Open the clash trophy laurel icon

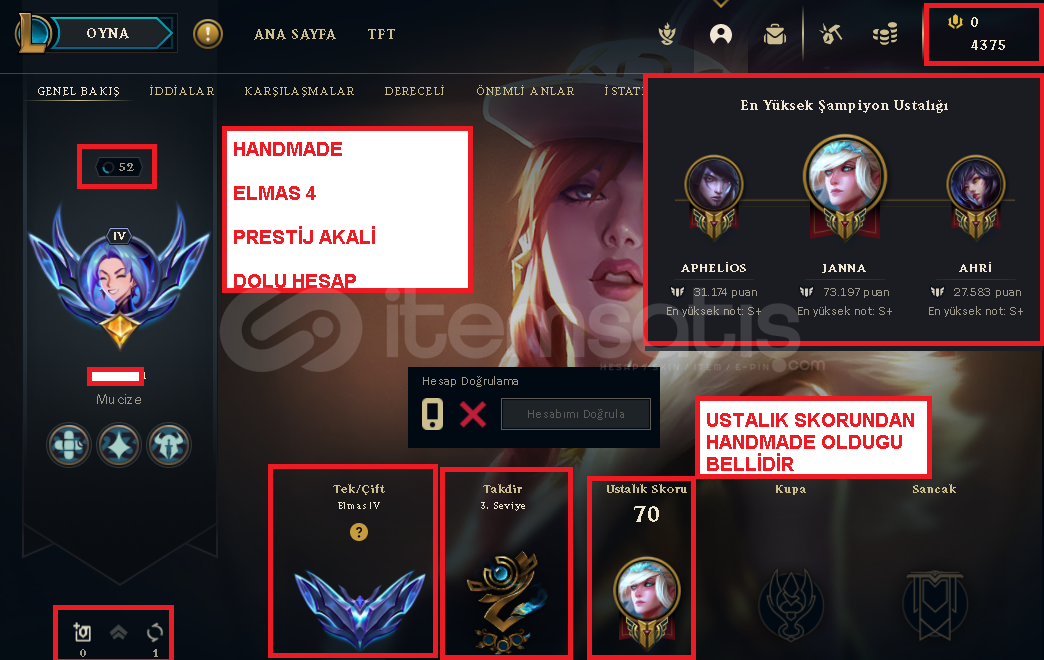click(667, 34)
